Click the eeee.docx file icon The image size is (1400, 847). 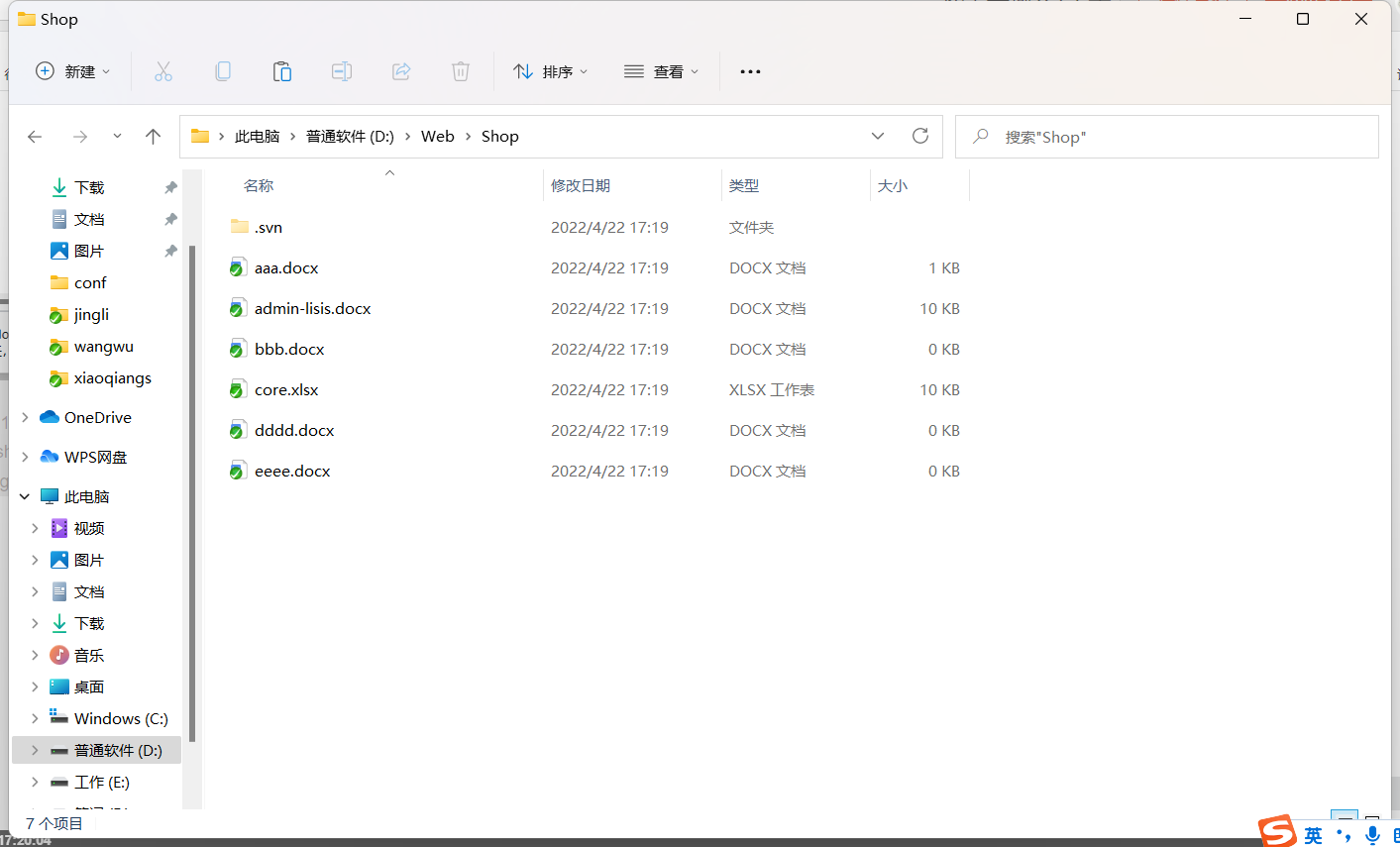pyautogui.click(x=238, y=471)
